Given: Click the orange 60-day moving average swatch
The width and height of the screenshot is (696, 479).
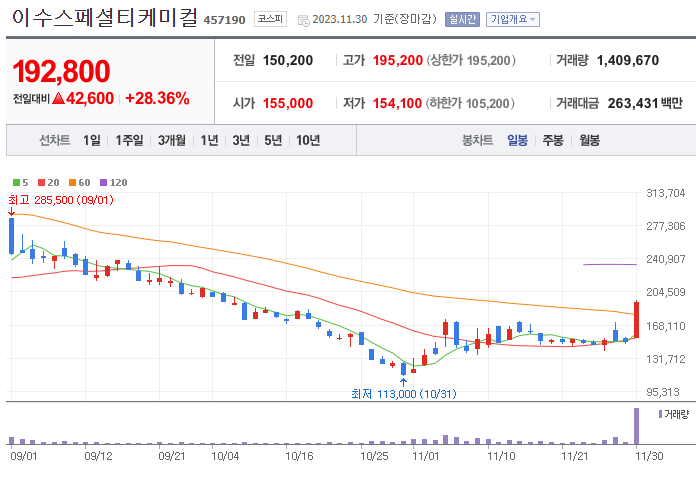Looking at the screenshot, I should pyautogui.click(x=73, y=182).
